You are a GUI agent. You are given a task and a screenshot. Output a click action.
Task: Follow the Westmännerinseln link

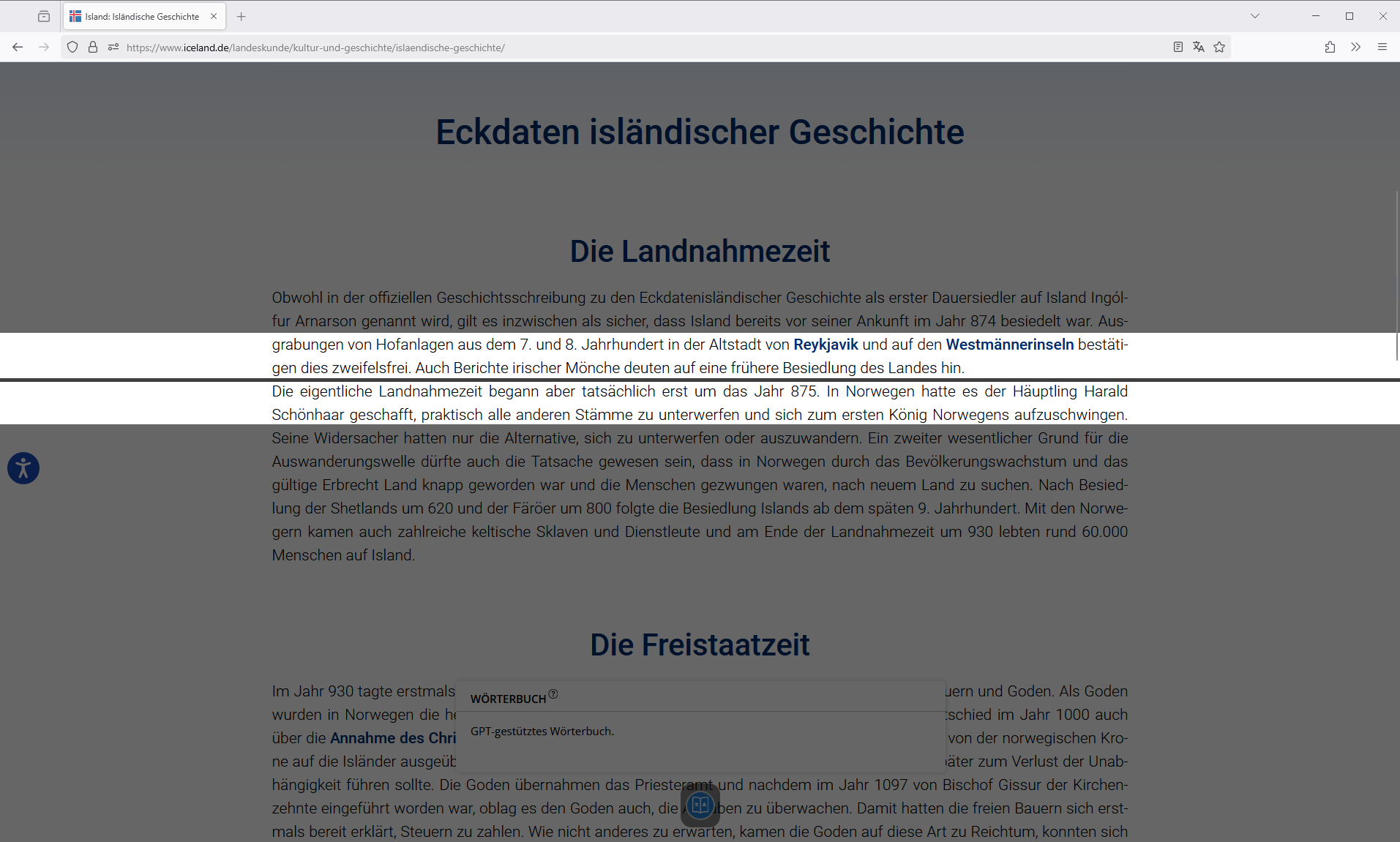pos(1010,345)
